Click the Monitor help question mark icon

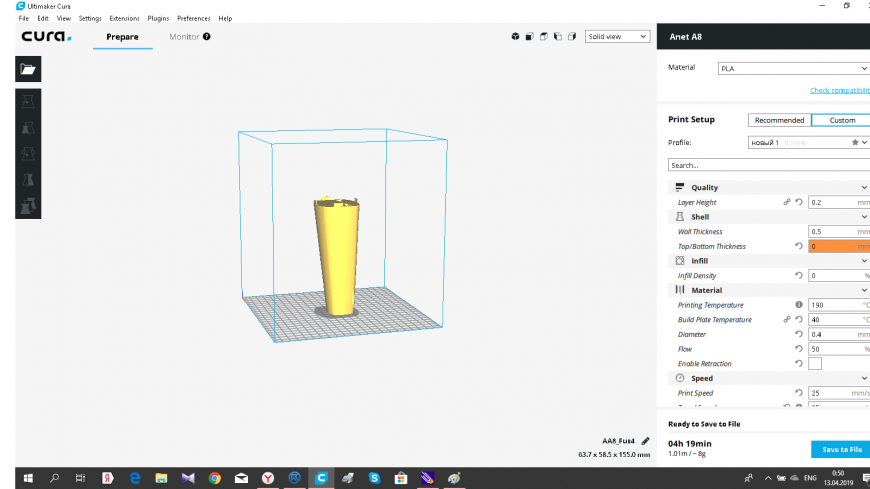(x=206, y=37)
